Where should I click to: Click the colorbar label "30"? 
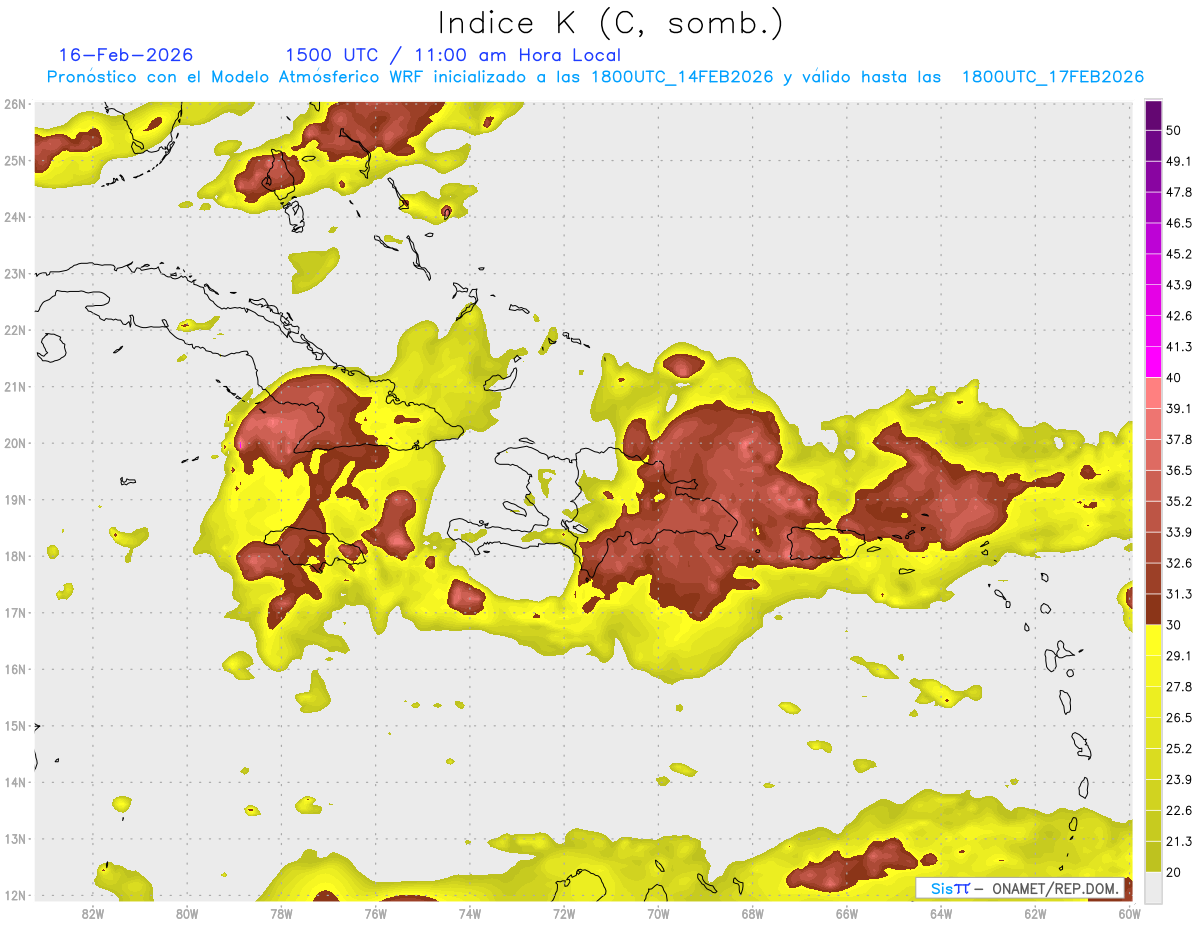(1173, 625)
